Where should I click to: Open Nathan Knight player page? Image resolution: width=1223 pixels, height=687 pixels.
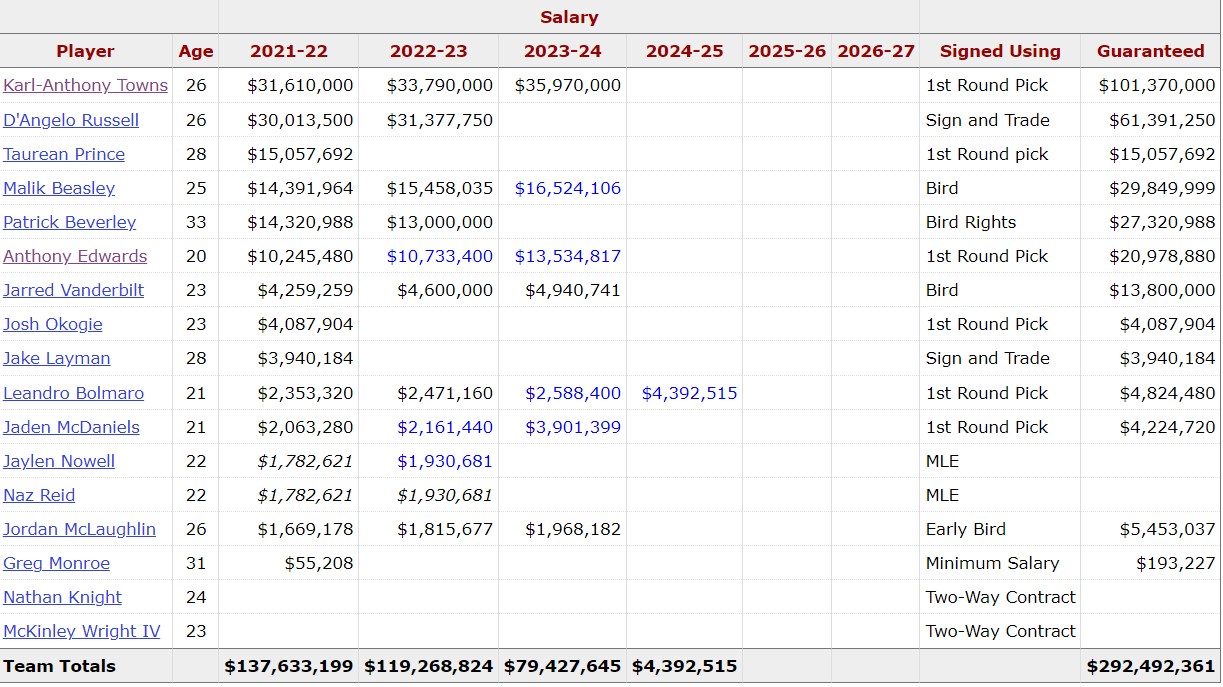pyautogui.click(x=62, y=597)
